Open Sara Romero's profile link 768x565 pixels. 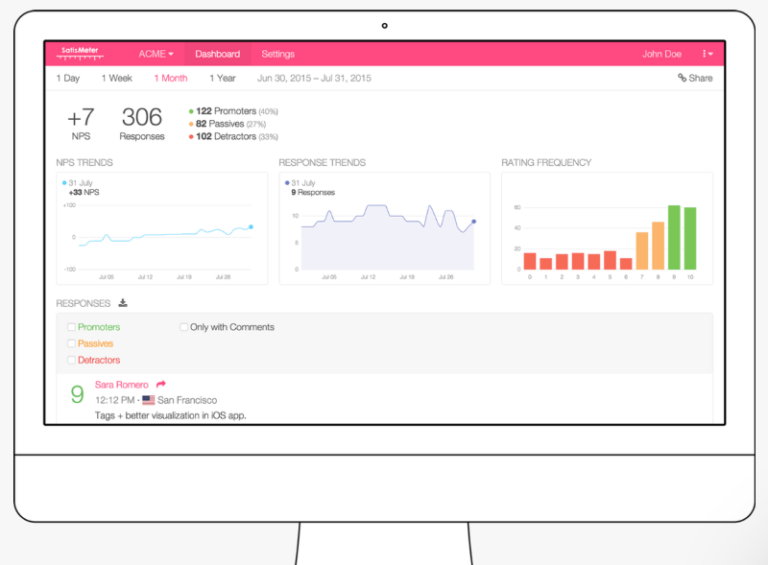(121, 384)
